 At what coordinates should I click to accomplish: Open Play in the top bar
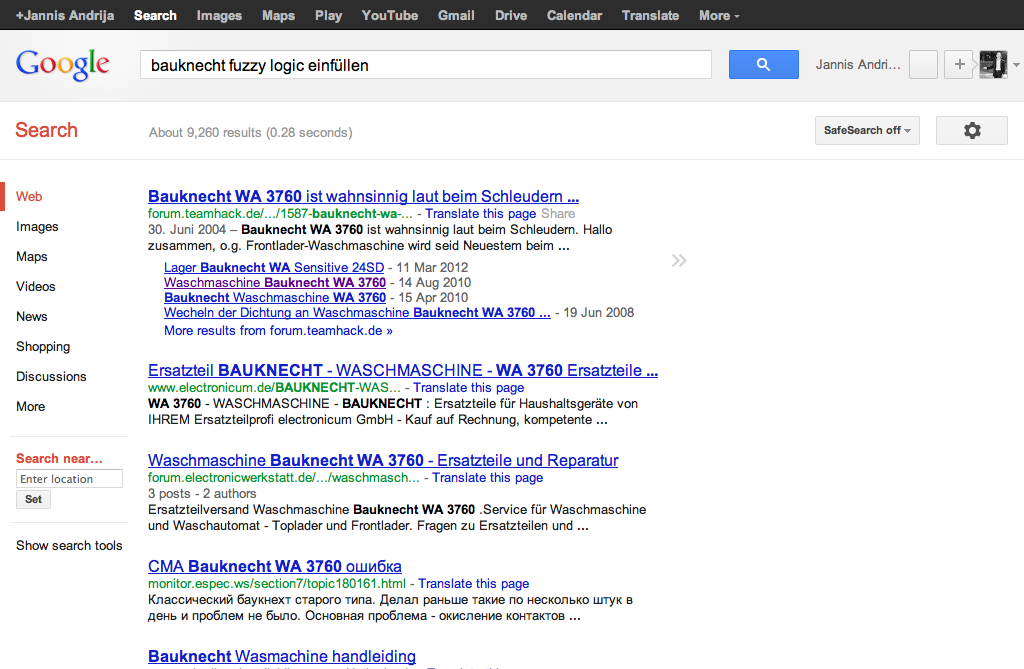point(328,16)
